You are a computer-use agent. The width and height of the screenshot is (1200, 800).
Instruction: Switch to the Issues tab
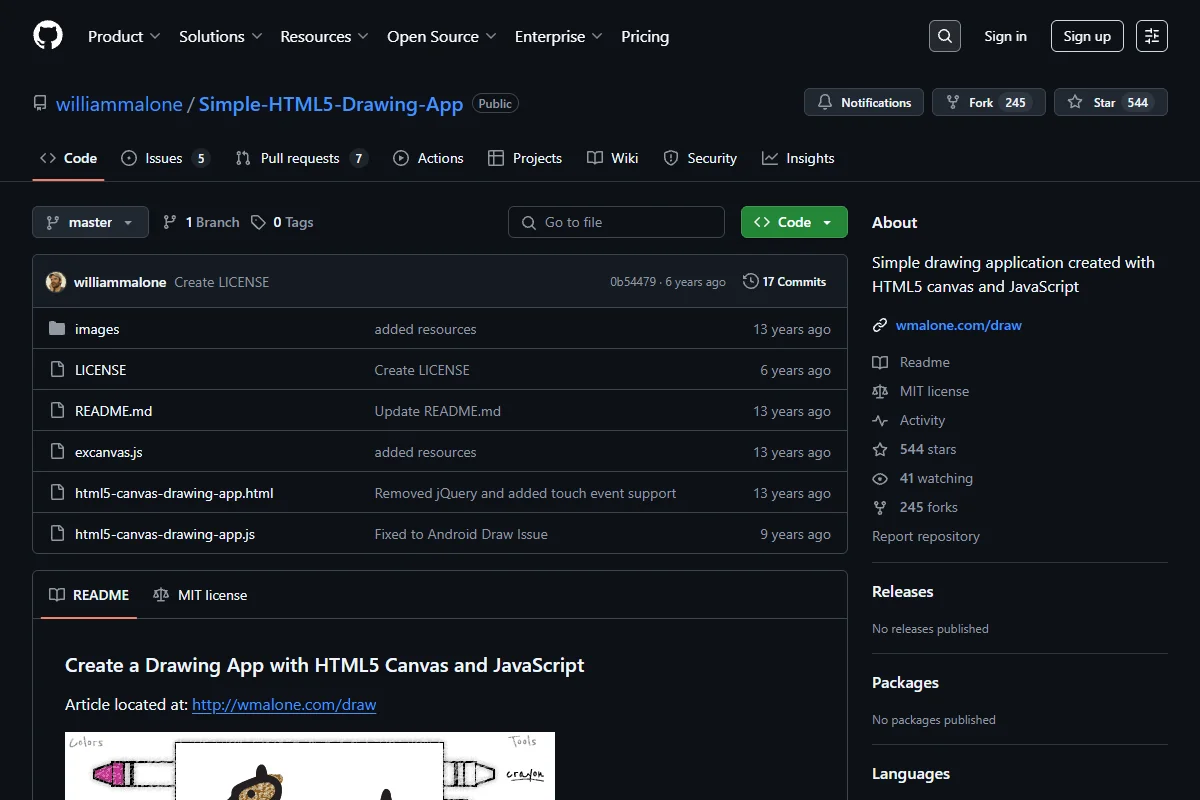(x=165, y=158)
